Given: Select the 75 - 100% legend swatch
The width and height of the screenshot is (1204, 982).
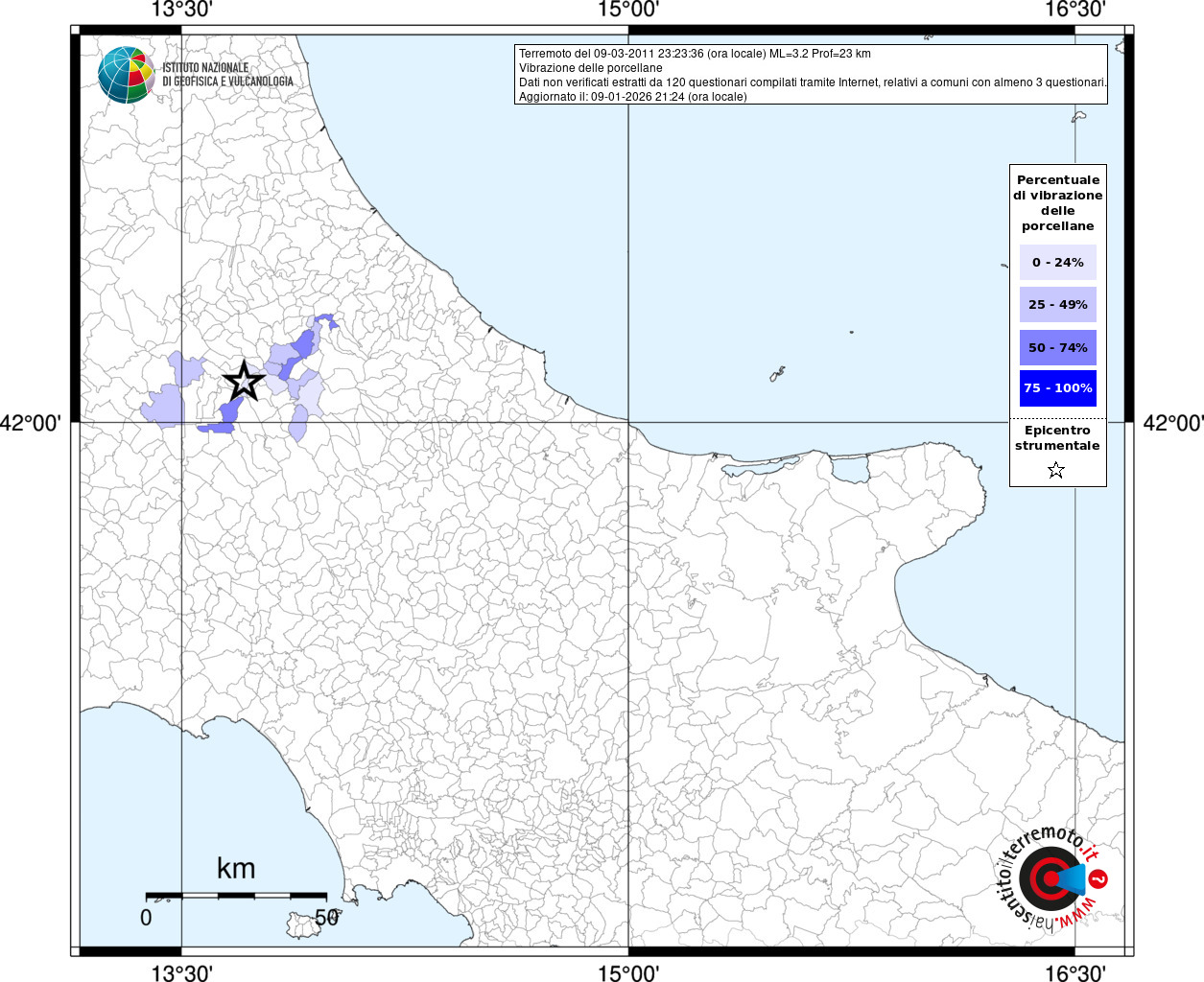Looking at the screenshot, I should click(1057, 387).
